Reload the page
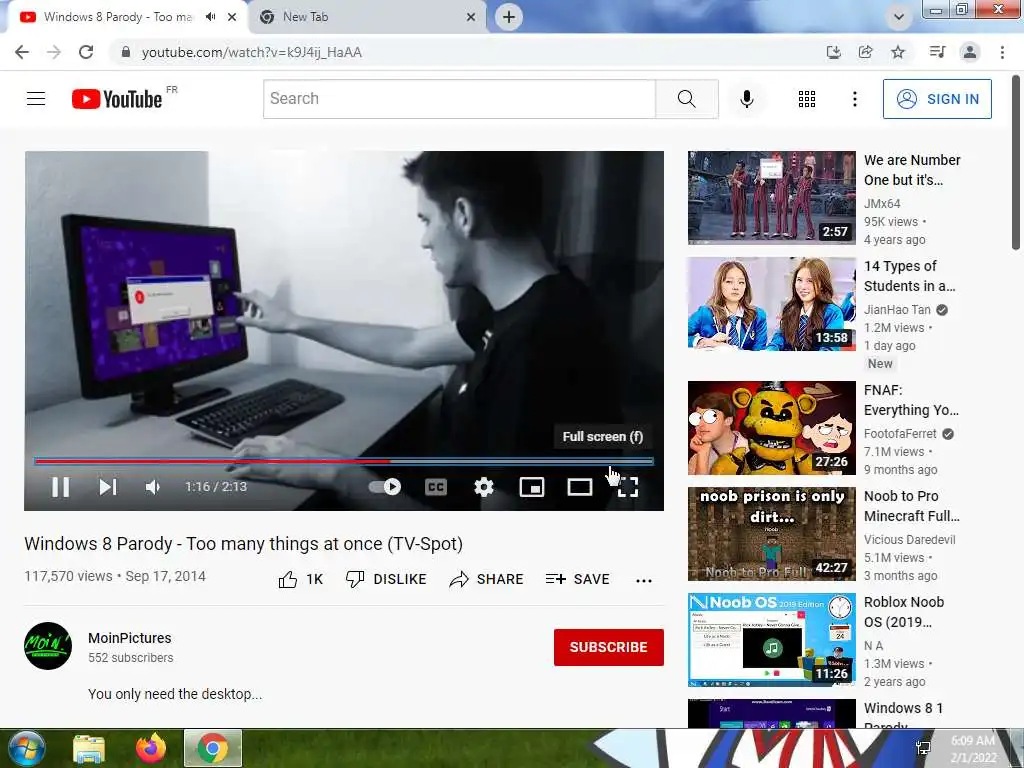1024x768 pixels. pos(86,52)
